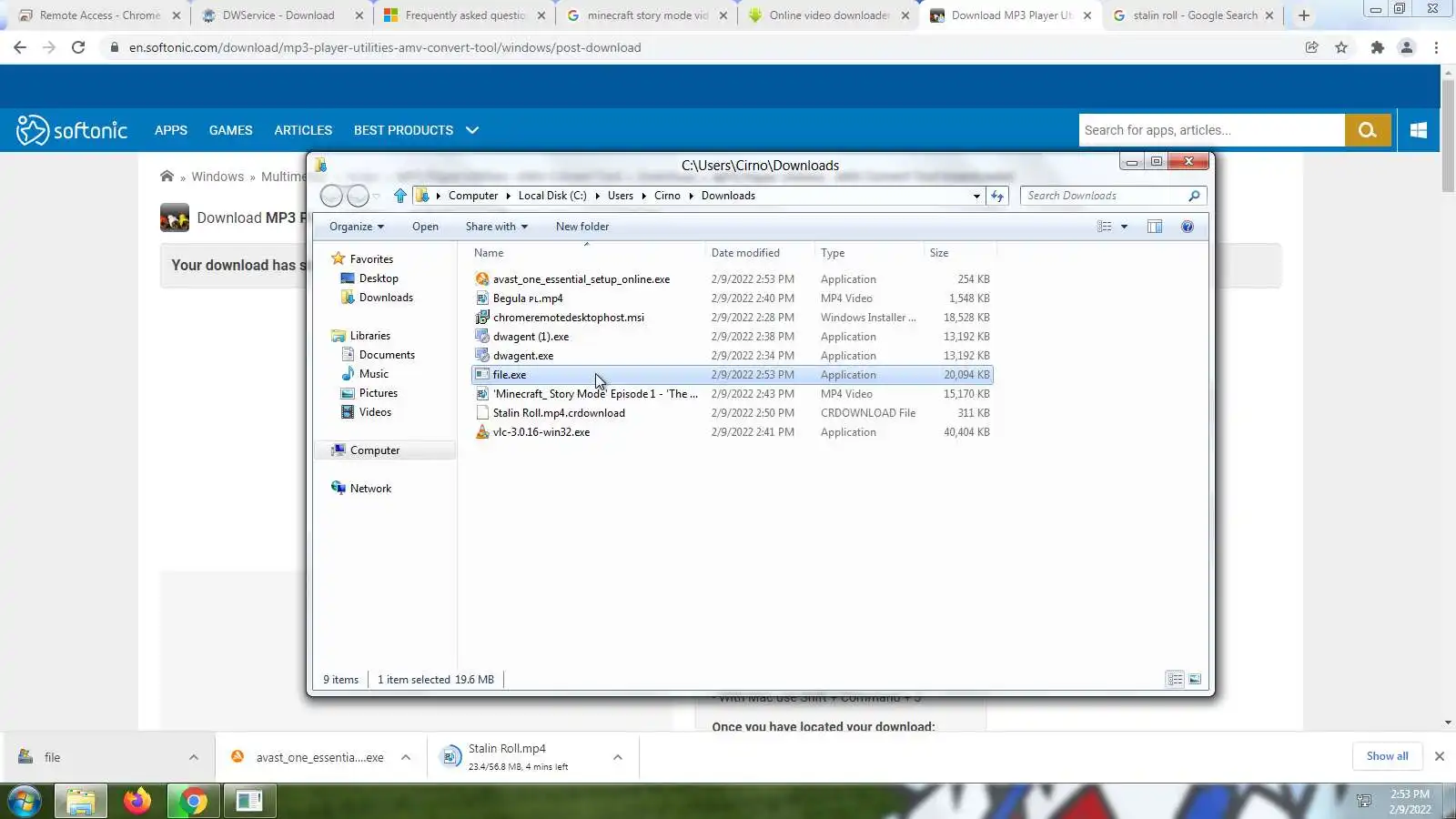
Task: Toggle the Explorer preview pane button
Action: [1155, 227]
